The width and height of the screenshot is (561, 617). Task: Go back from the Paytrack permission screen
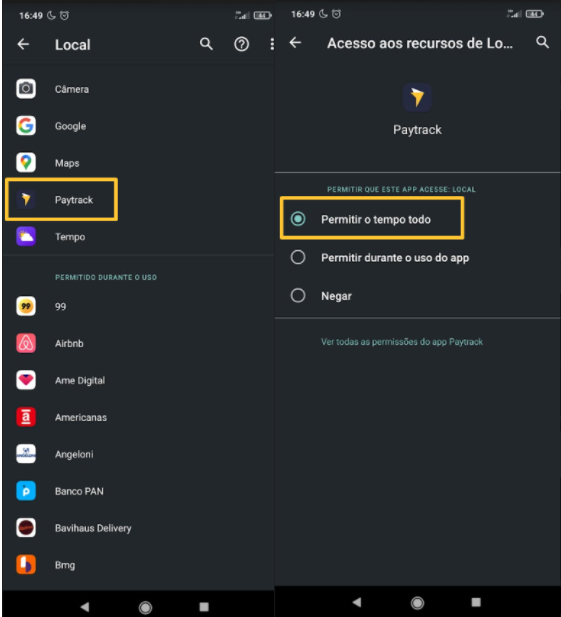pos(295,42)
